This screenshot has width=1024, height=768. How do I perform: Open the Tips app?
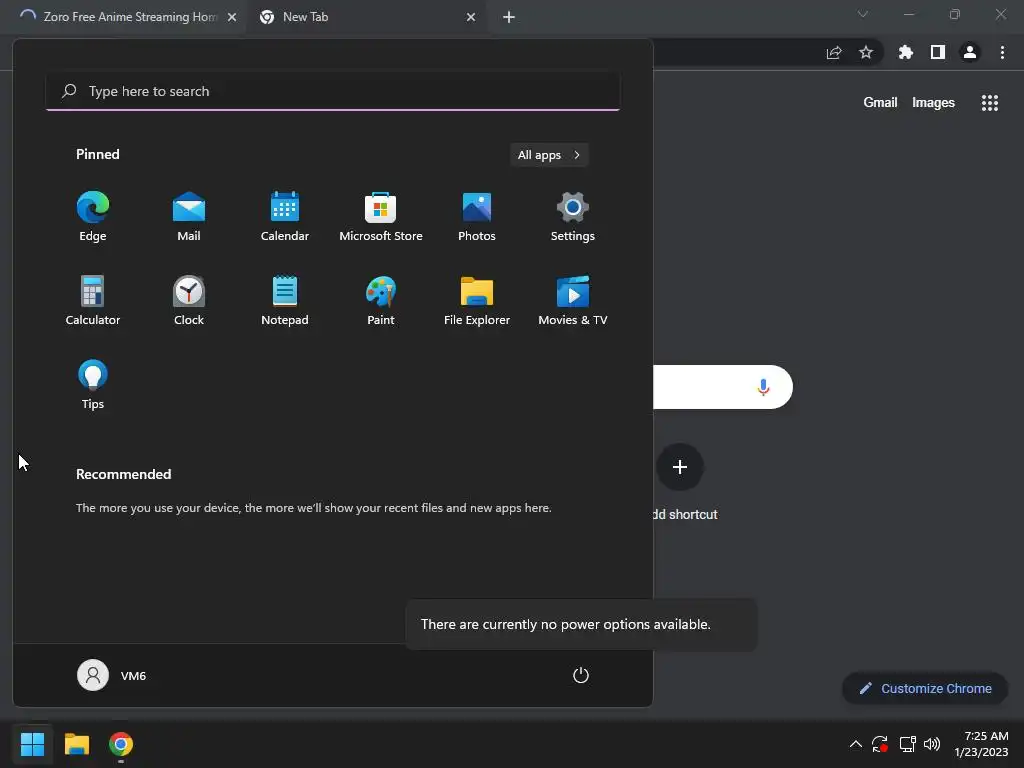(93, 385)
